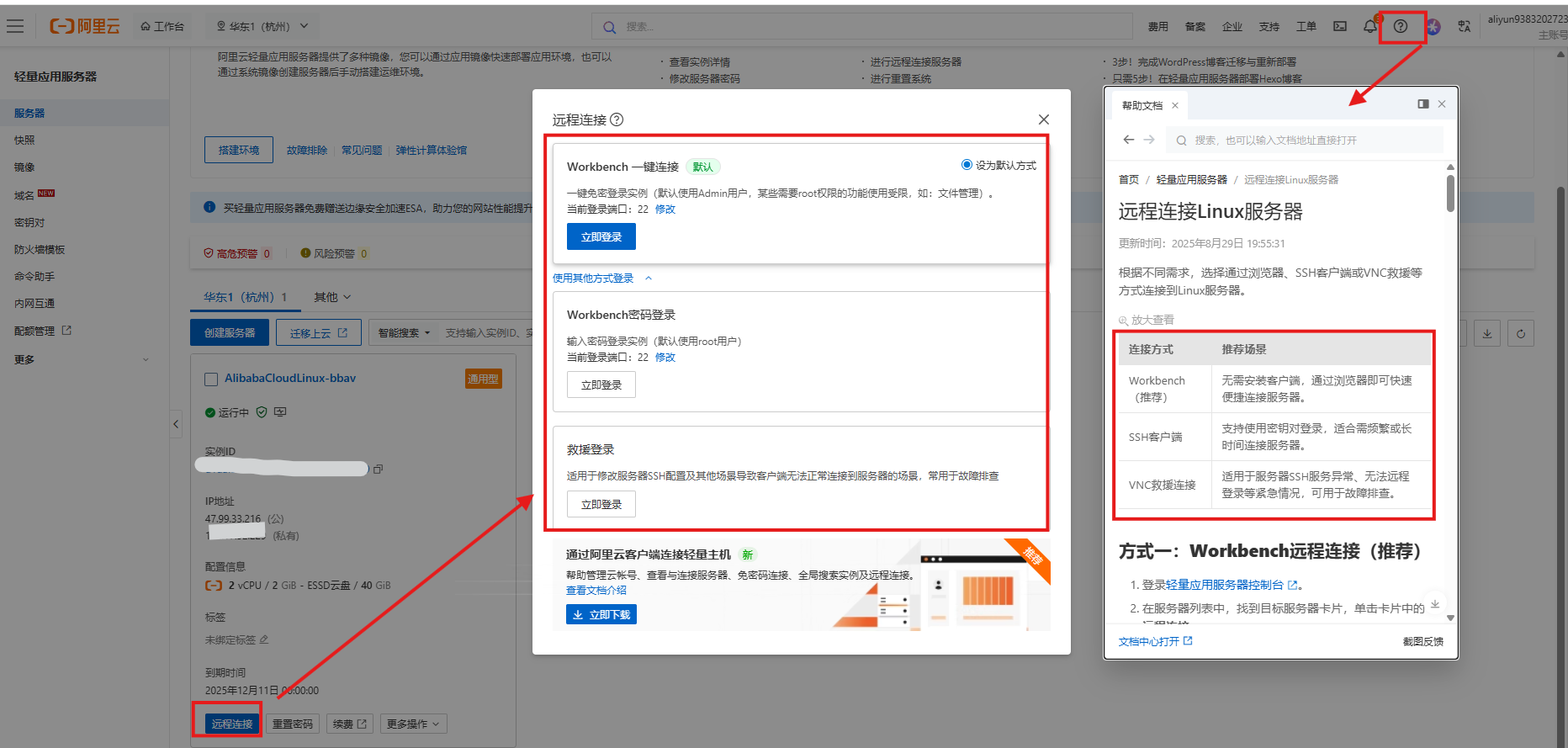The image size is (1568, 748).
Task: Click the Alibaba Cloud logo
Action: coord(85,26)
